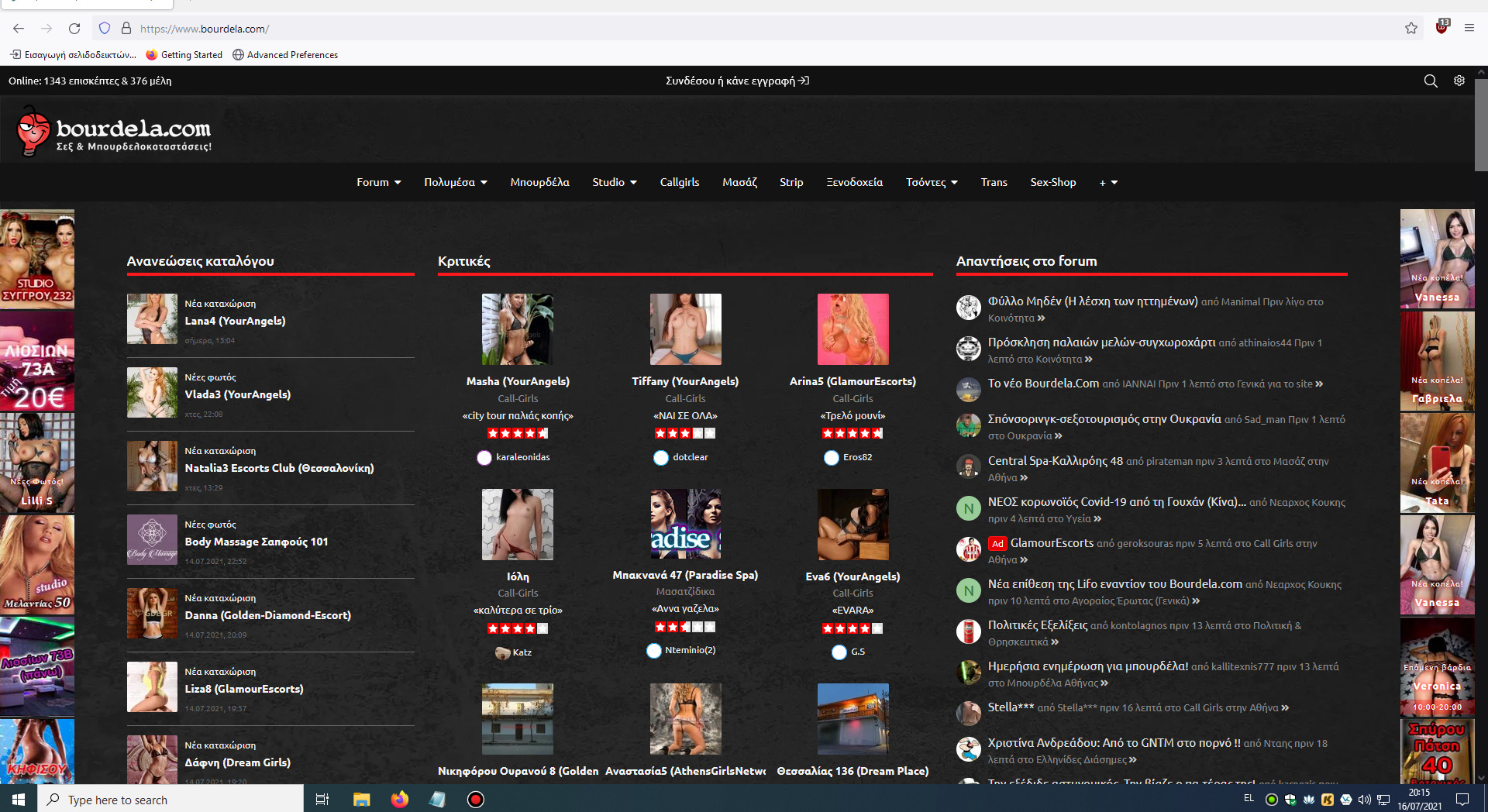The image size is (1488, 812).
Task: Open the Getting Started bookmark
Action: [x=184, y=55]
